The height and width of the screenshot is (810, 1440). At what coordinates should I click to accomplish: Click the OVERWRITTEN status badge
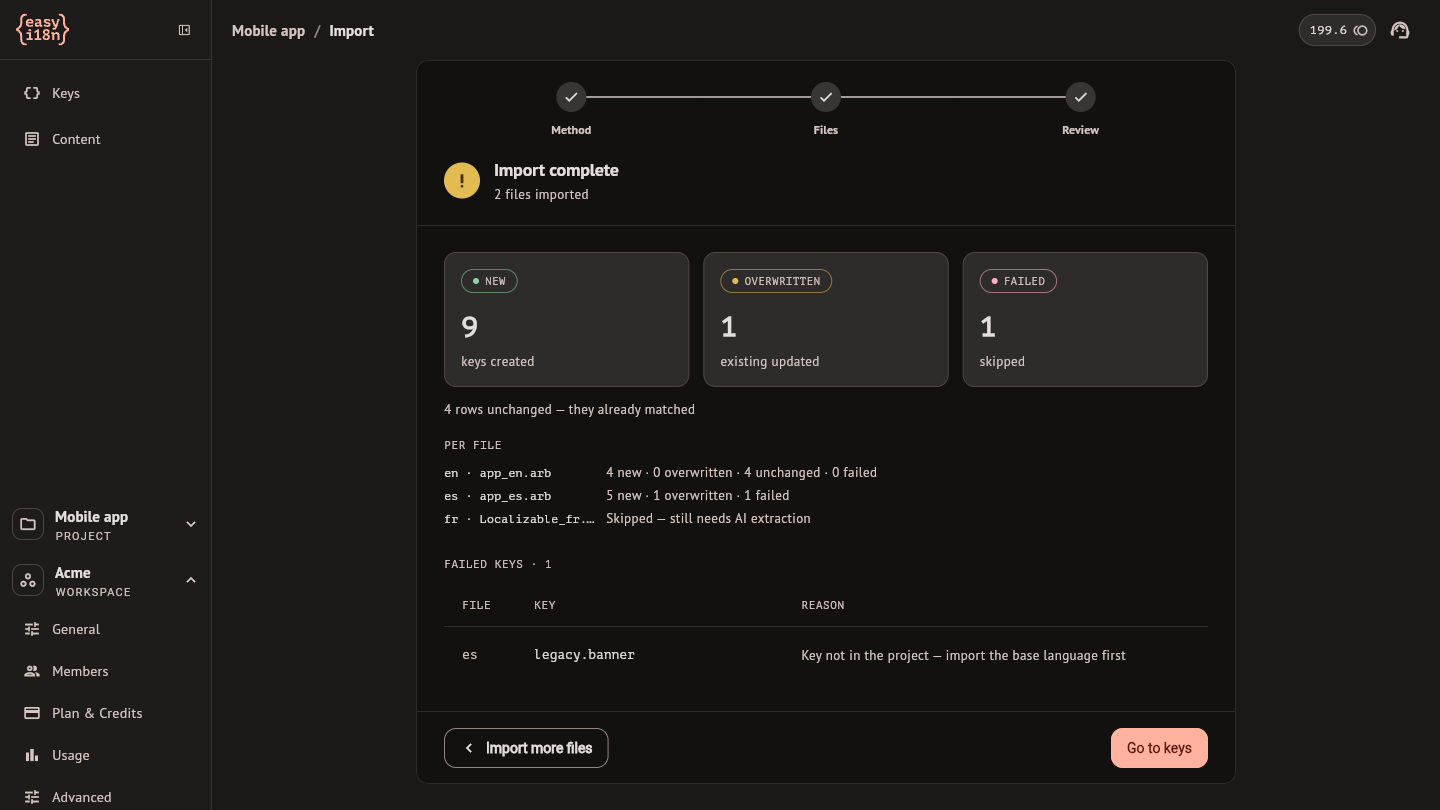(776, 281)
